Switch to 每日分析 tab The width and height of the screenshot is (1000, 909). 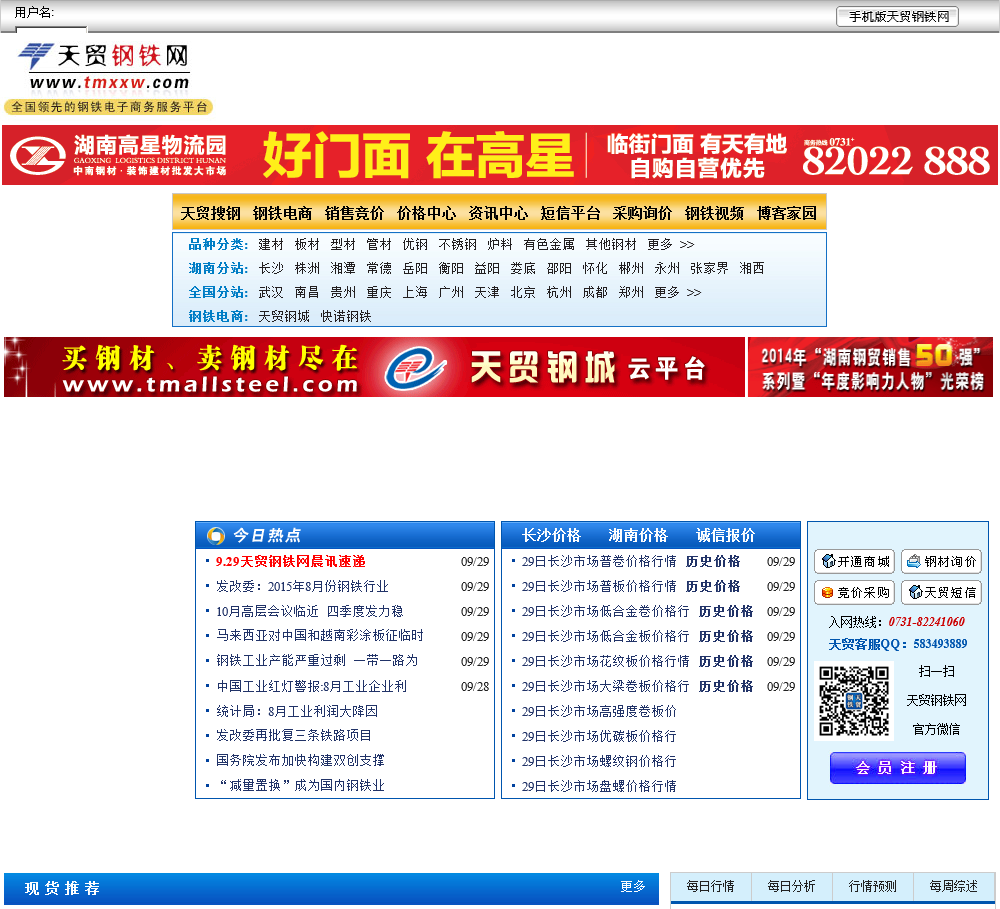[x=791, y=887]
